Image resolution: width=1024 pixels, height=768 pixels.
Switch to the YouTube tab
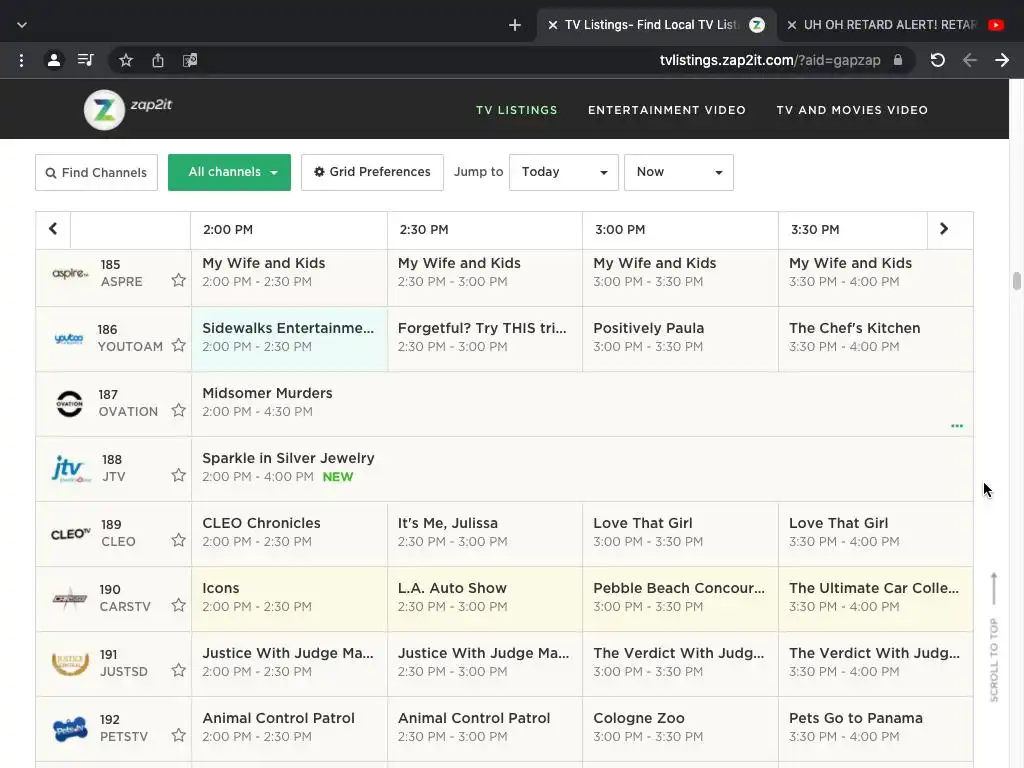coord(895,25)
